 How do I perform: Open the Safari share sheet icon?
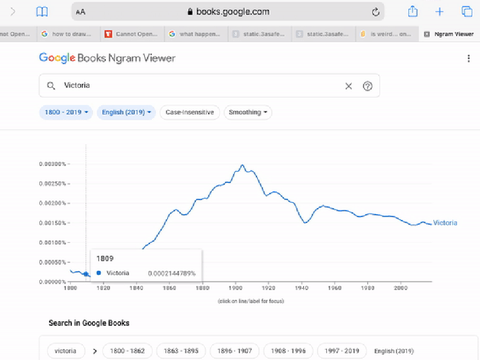pos(413,11)
